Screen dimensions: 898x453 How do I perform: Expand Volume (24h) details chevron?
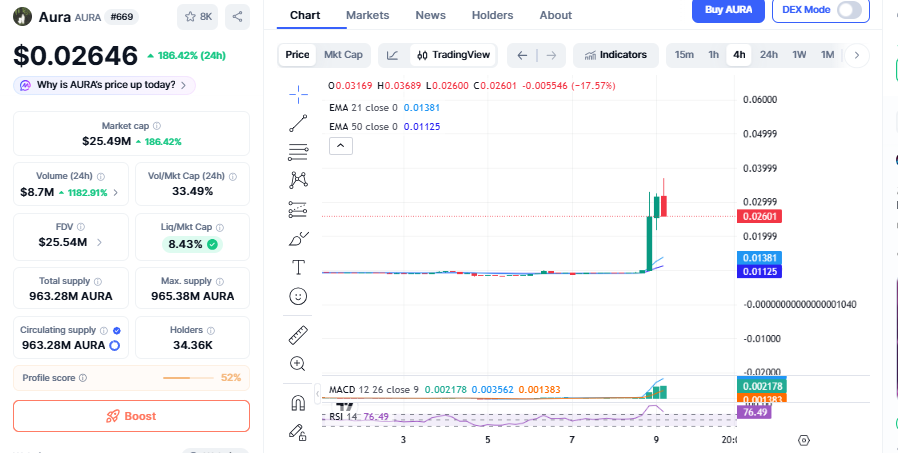pos(116,193)
